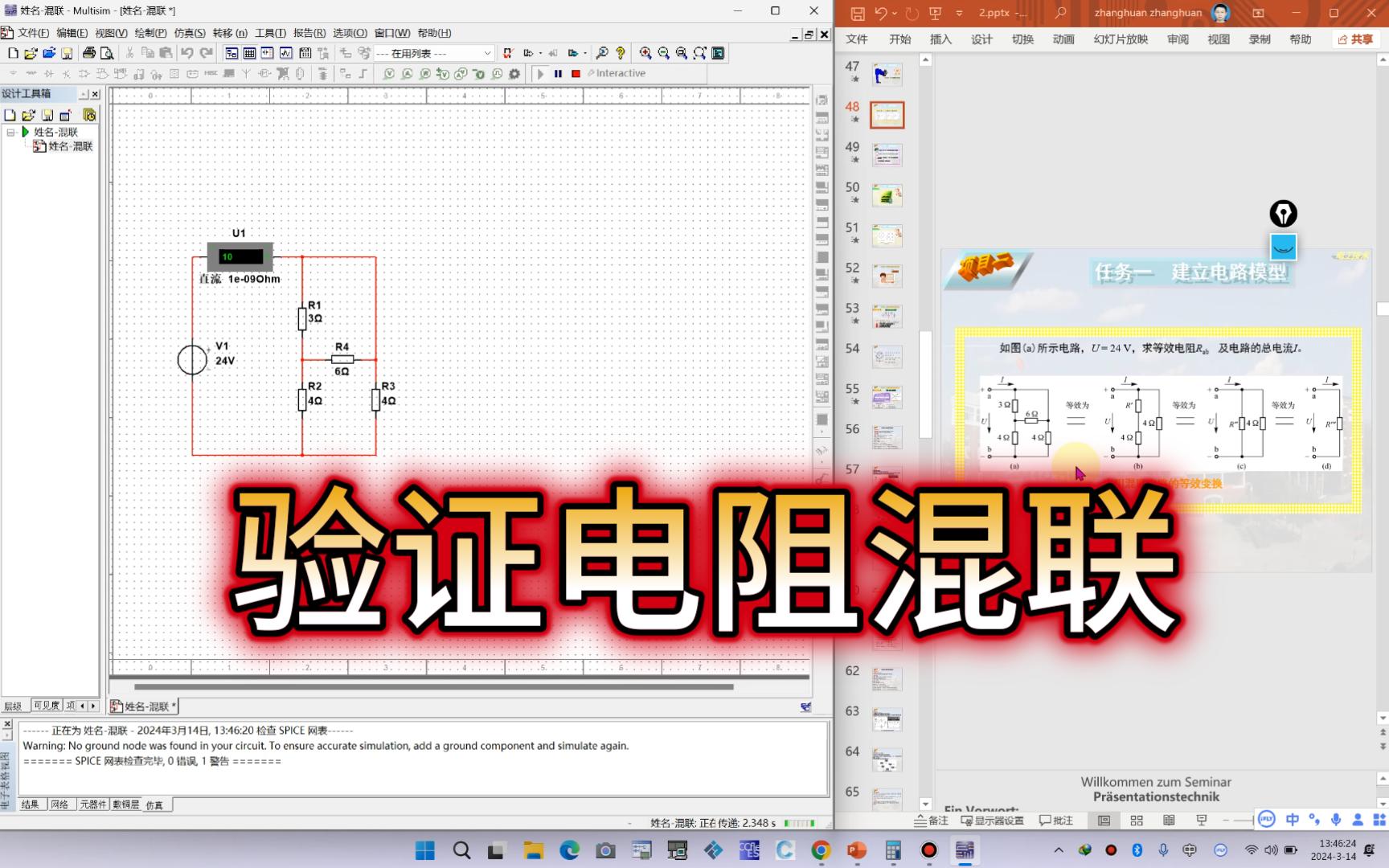The image size is (1389, 868).
Task: Click the new schematic file icon
Action: point(13,53)
